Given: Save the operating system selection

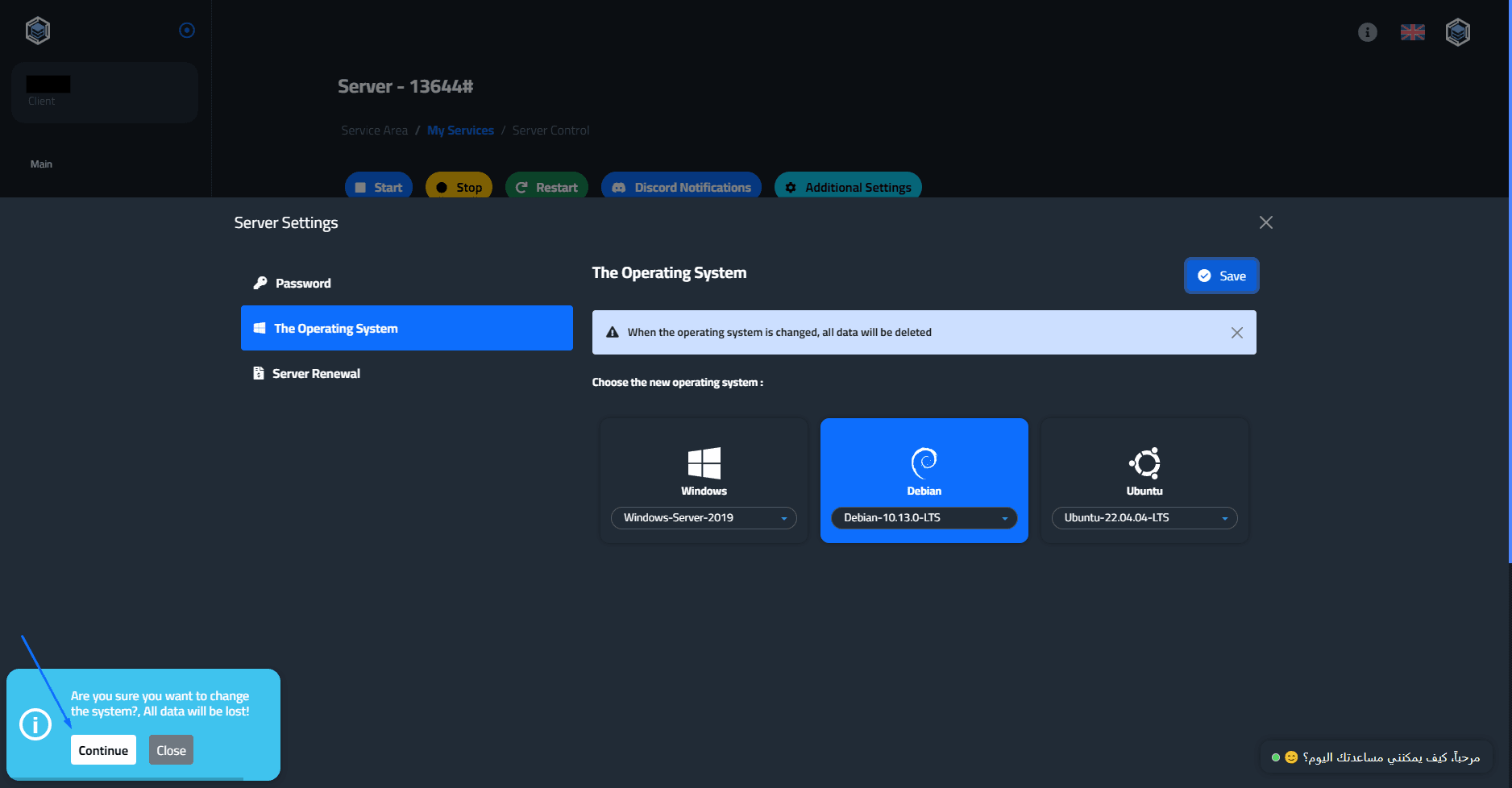Looking at the screenshot, I should pyautogui.click(x=1222, y=276).
